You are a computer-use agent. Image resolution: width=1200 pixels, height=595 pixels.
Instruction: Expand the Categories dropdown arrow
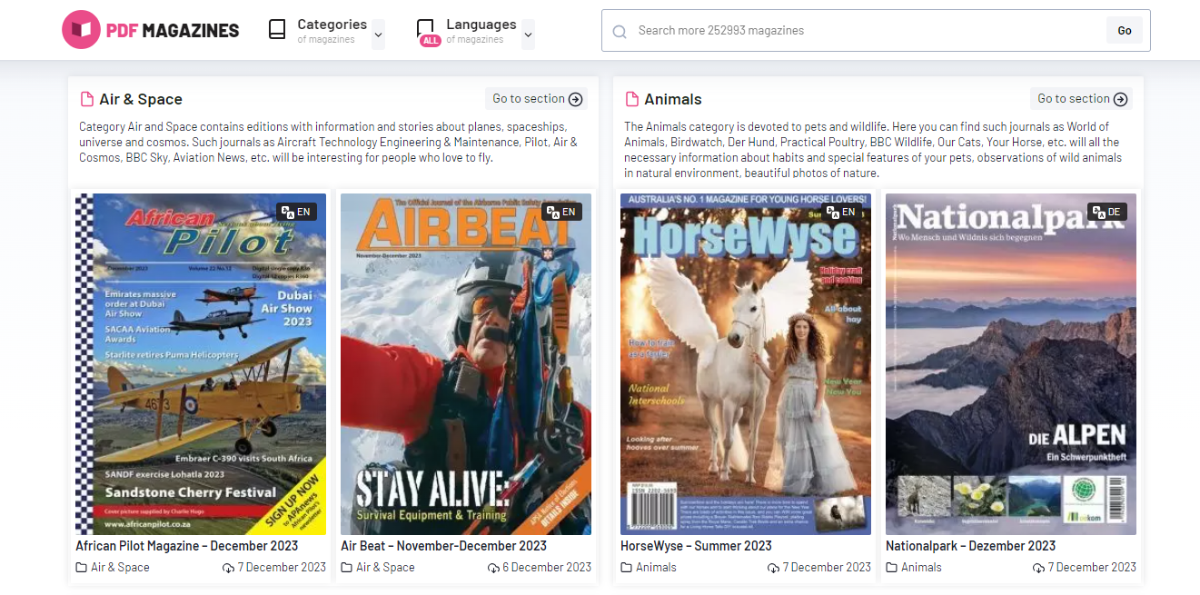pos(378,34)
